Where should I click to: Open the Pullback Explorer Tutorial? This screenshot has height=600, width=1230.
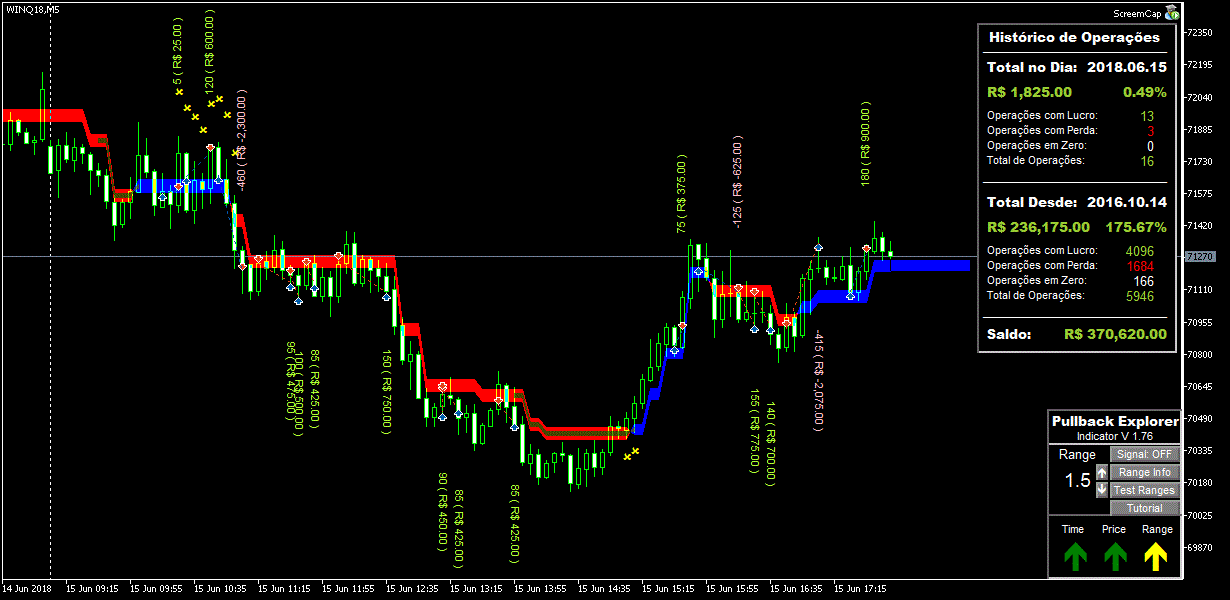point(1145,508)
